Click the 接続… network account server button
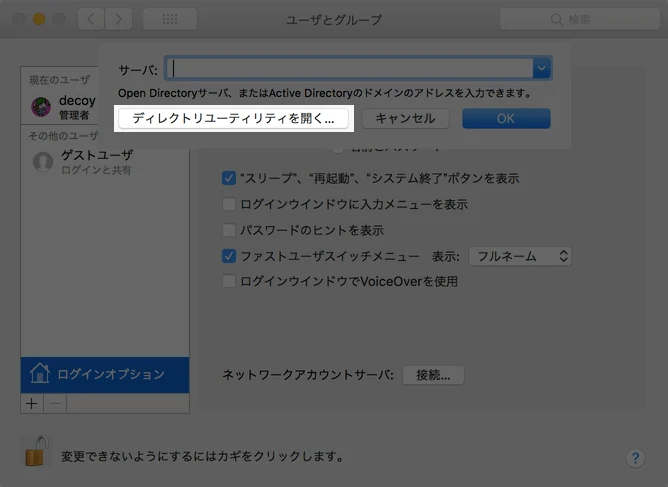 [x=433, y=375]
